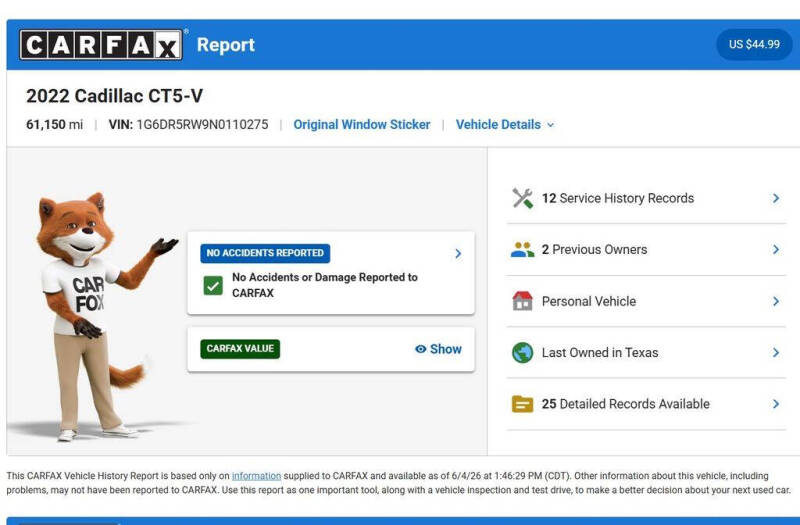This screenshot has height=525, width=800.
Task: Click the Previous Owners people icon
Action: pos(522,249)
